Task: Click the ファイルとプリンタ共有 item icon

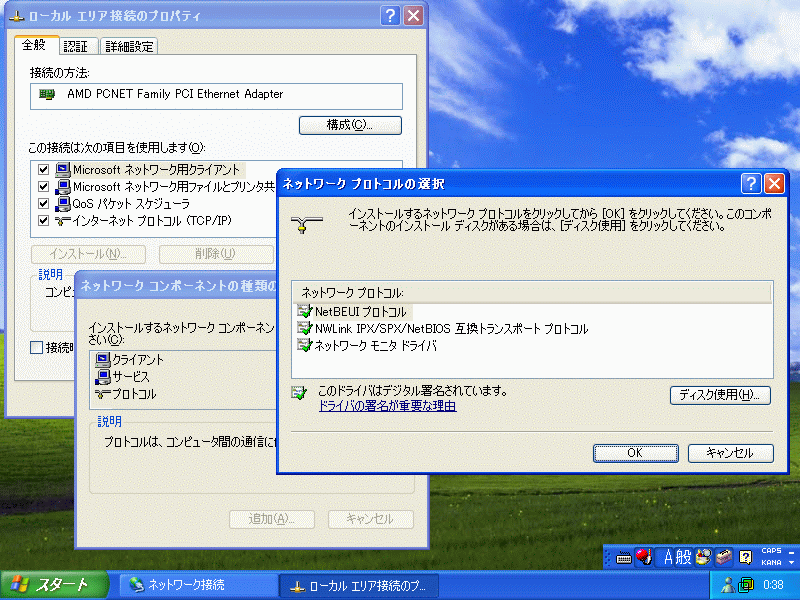Action: pos(63,187)
